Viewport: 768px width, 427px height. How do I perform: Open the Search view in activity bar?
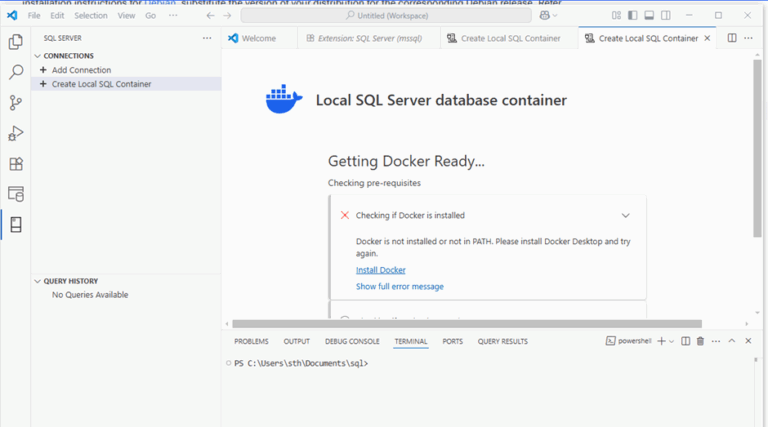[15, 72]
